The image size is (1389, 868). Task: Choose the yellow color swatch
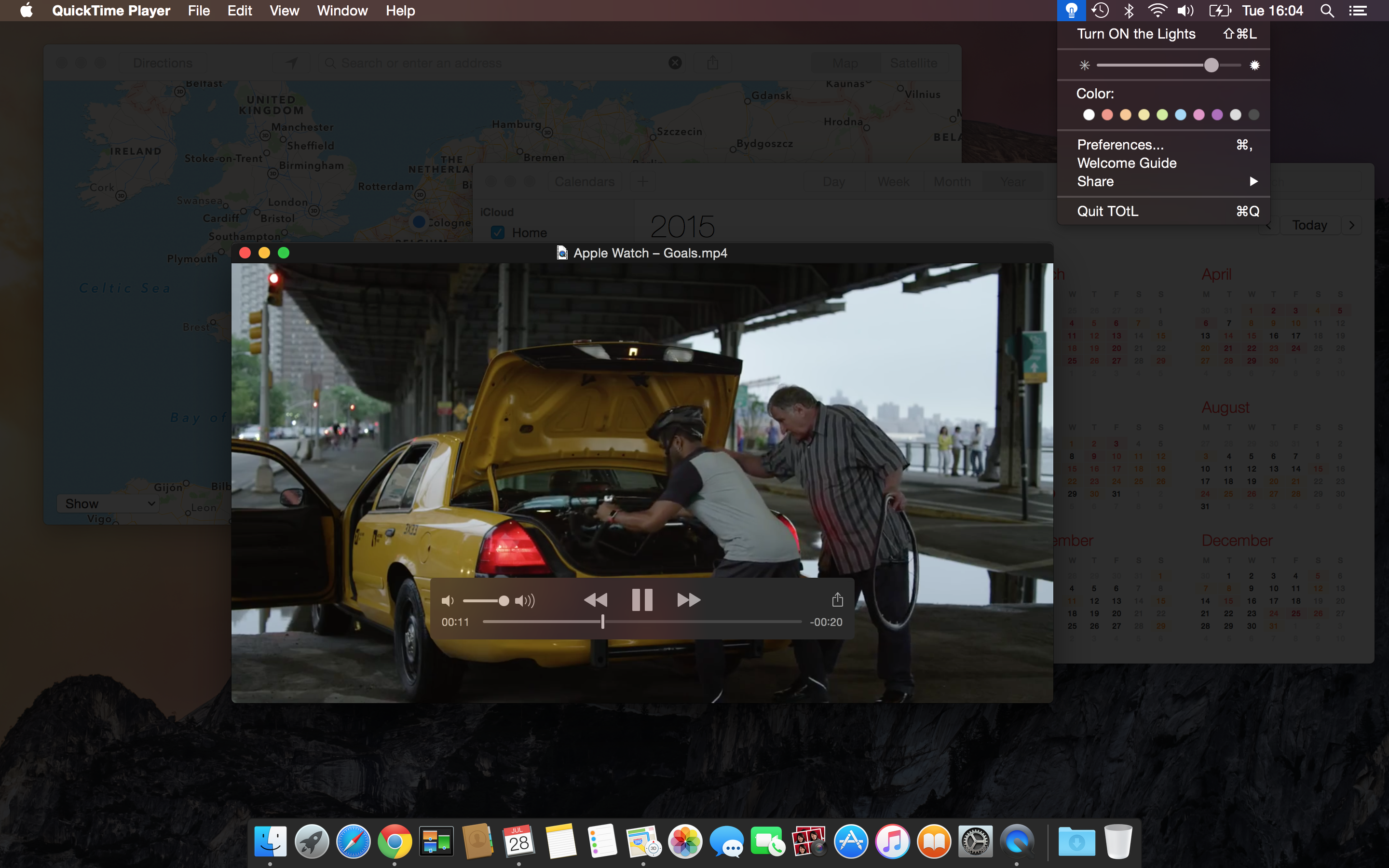[1144, 115]
